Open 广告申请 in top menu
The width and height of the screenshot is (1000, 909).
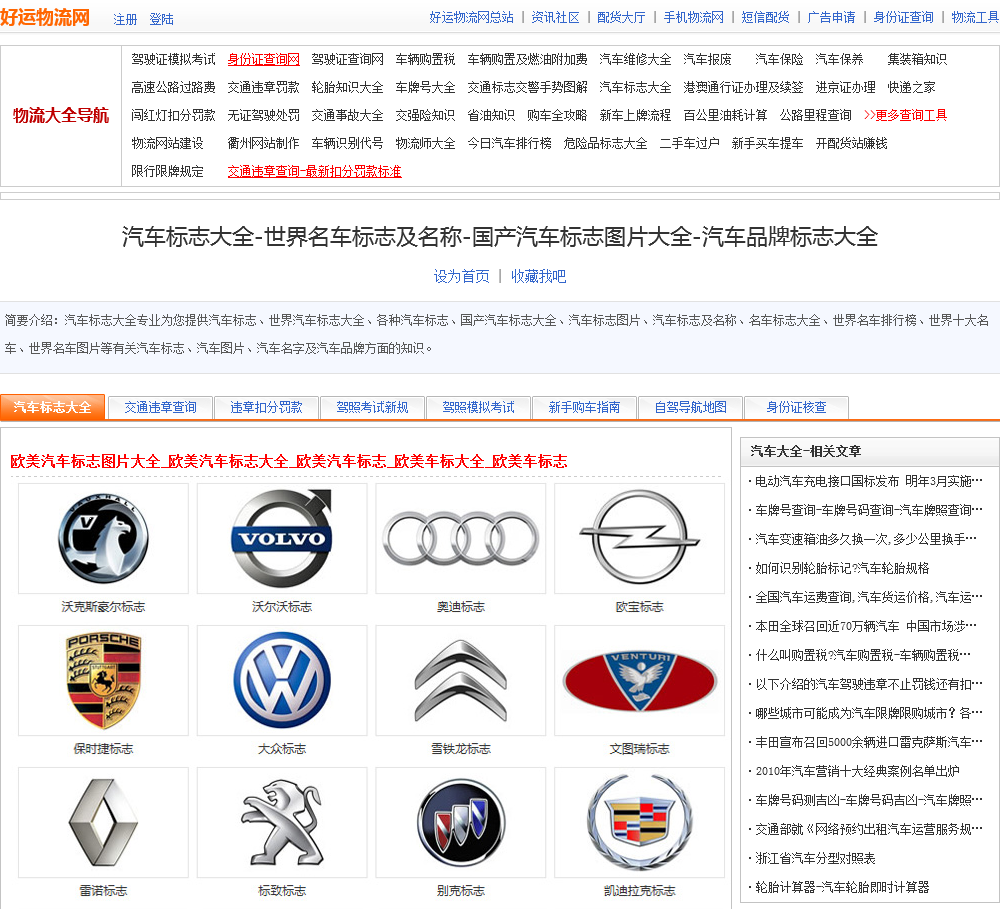pyautogui.click(x=831, y=17)
